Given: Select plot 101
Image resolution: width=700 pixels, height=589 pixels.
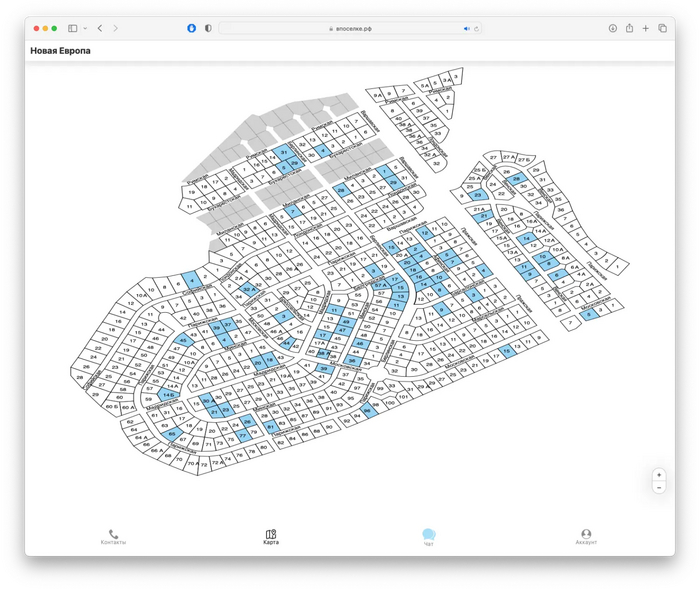Looking at the screenshot, I should pyautogui.click(x=403, y=397).
